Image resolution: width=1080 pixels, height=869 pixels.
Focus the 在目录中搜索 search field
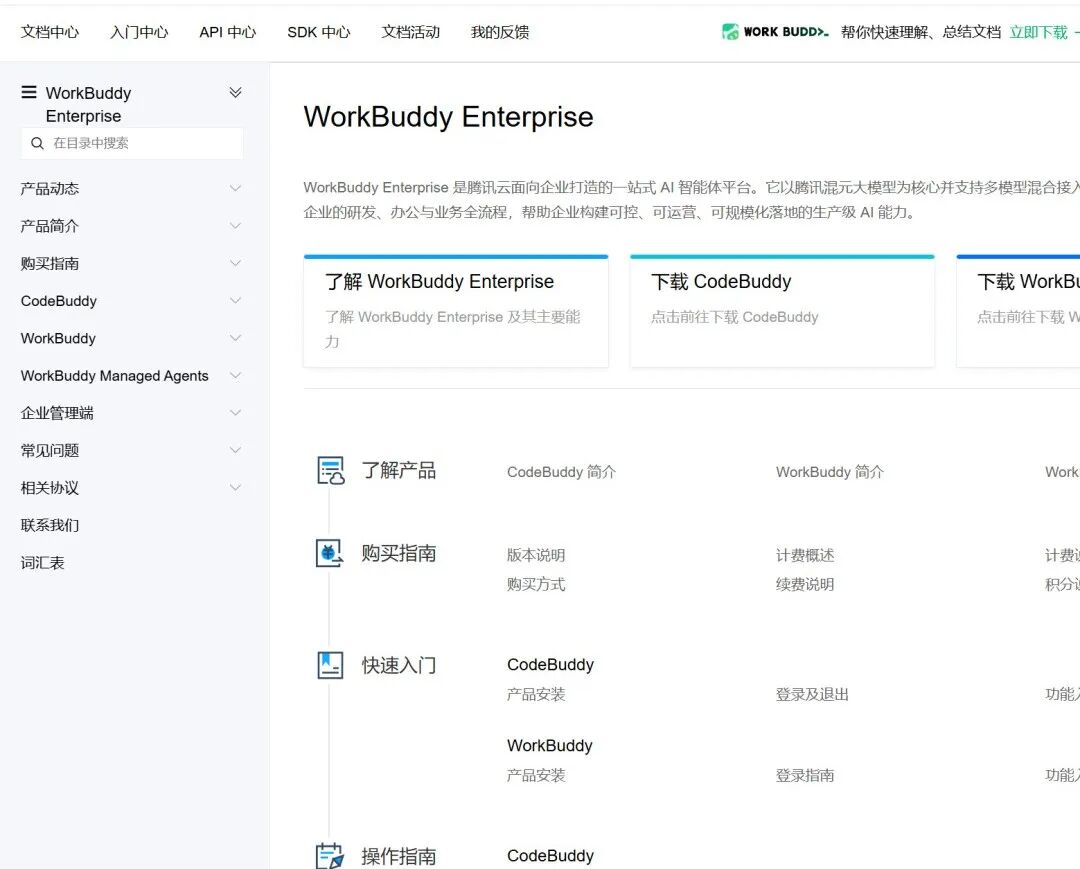coord(132,143)
